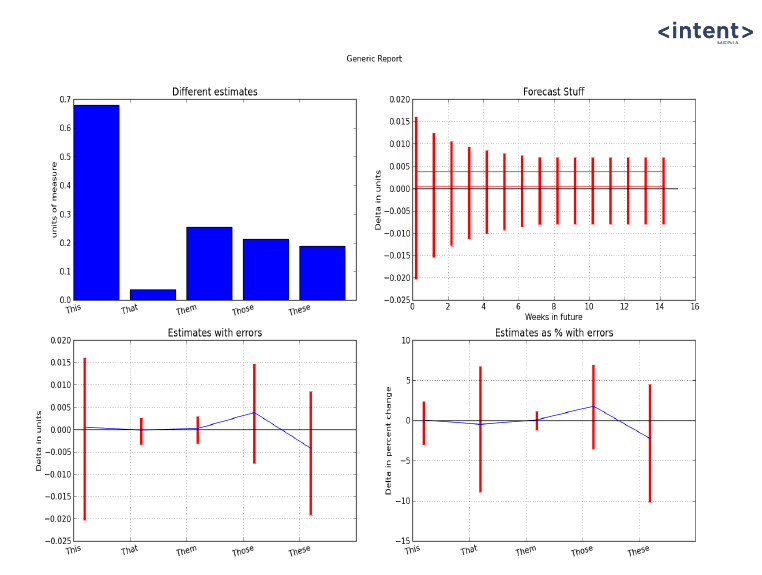Click the Intent Media logo
762x575 pixels.
pos(705,33)
